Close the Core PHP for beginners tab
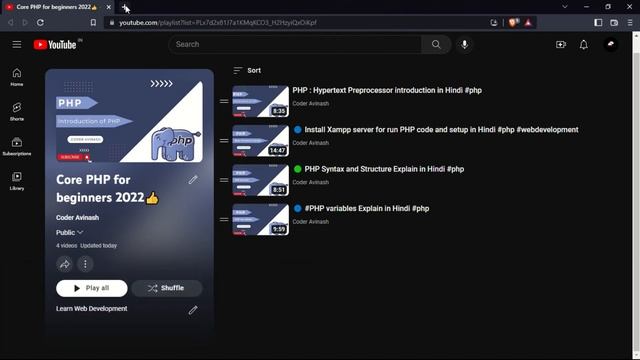This screenshot has width=640, height=360. (x=109, y=7)
